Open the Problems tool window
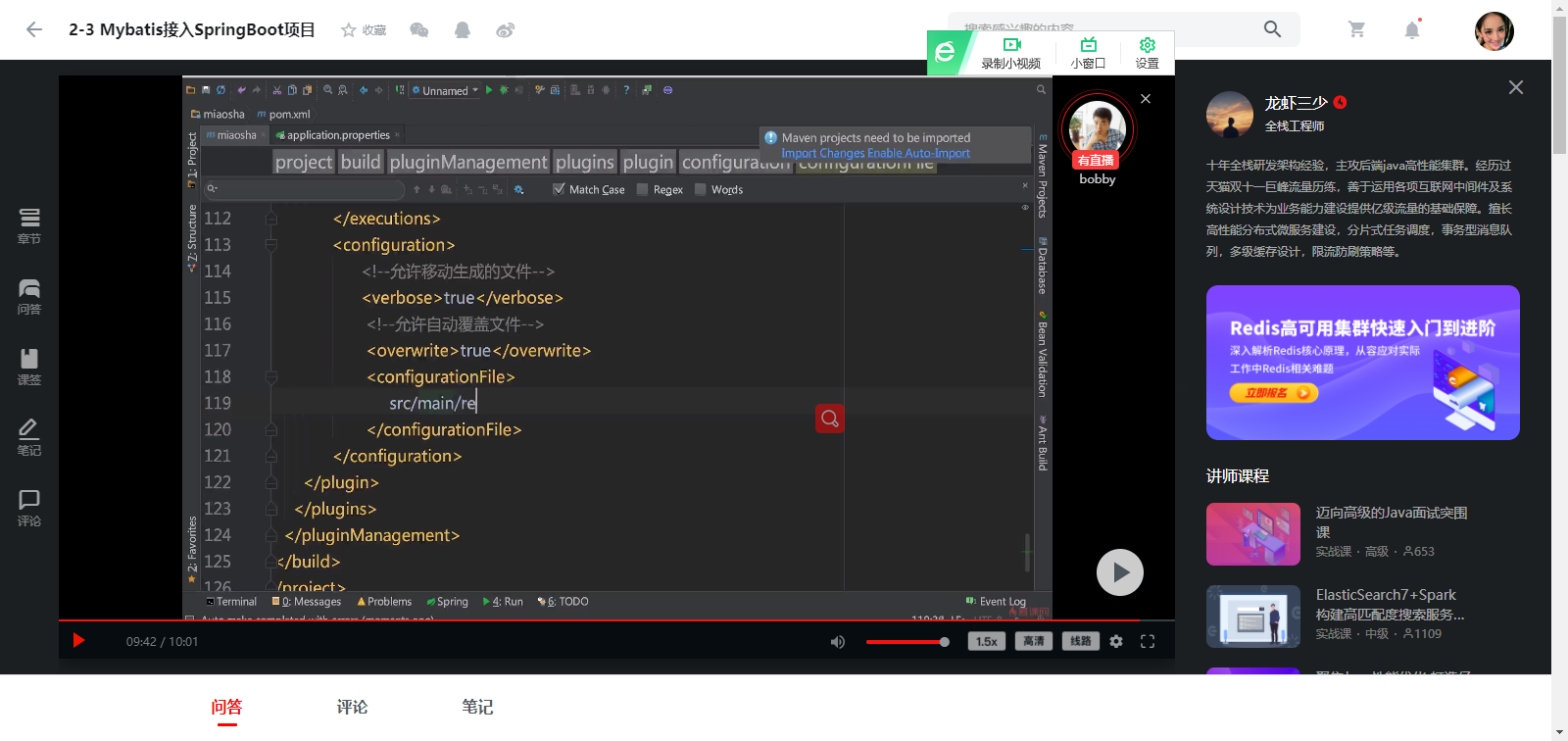The width and height of the screenshot is (1568, 741). (384, 602)
